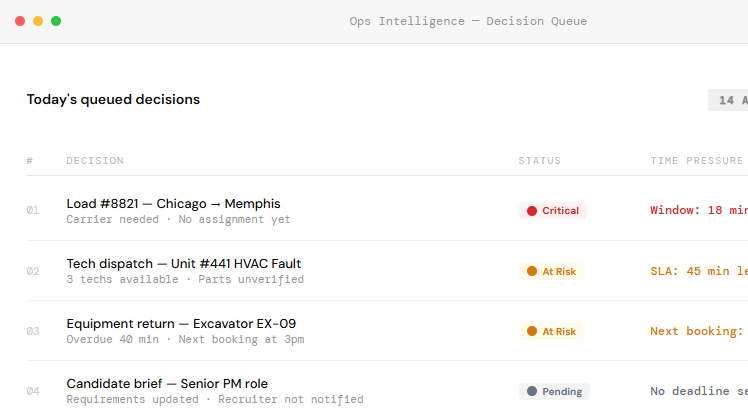
Task: Click the No deadline text on row 04
Action: pos(698,391)
